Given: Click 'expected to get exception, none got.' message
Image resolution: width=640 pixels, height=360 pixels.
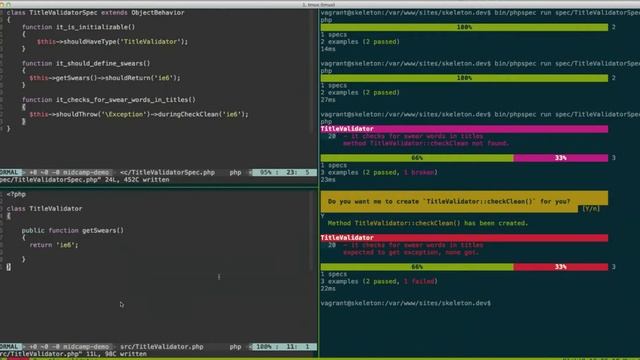Looking at the screenshot, I should [411, 252].
